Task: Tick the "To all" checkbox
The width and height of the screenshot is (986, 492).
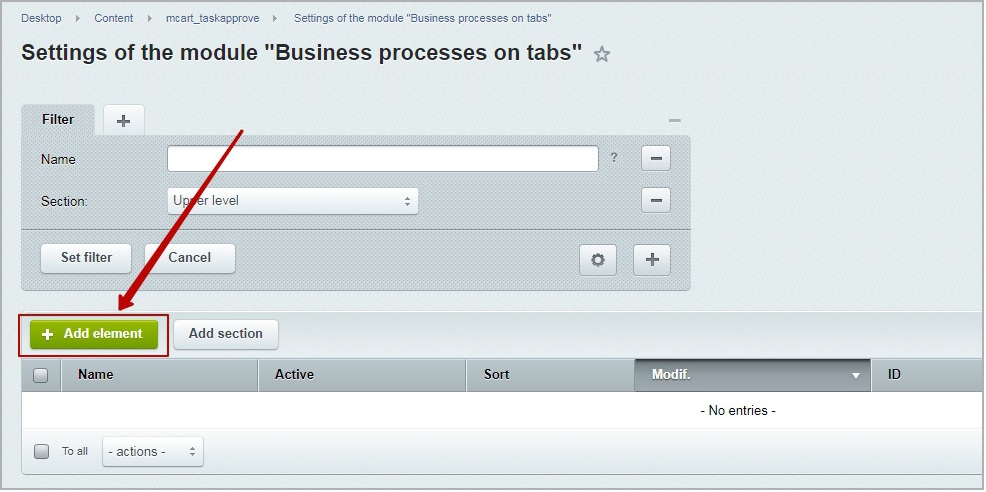Action: point(42,451)
